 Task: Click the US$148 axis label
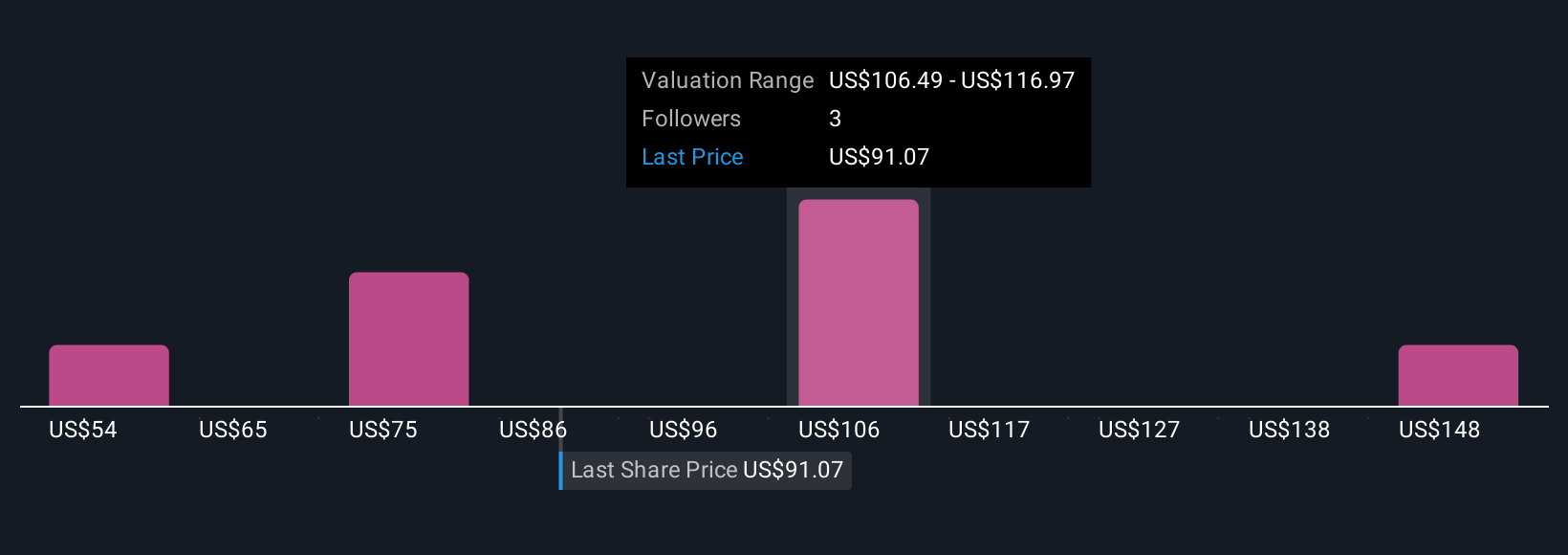tap(1440, 430)
